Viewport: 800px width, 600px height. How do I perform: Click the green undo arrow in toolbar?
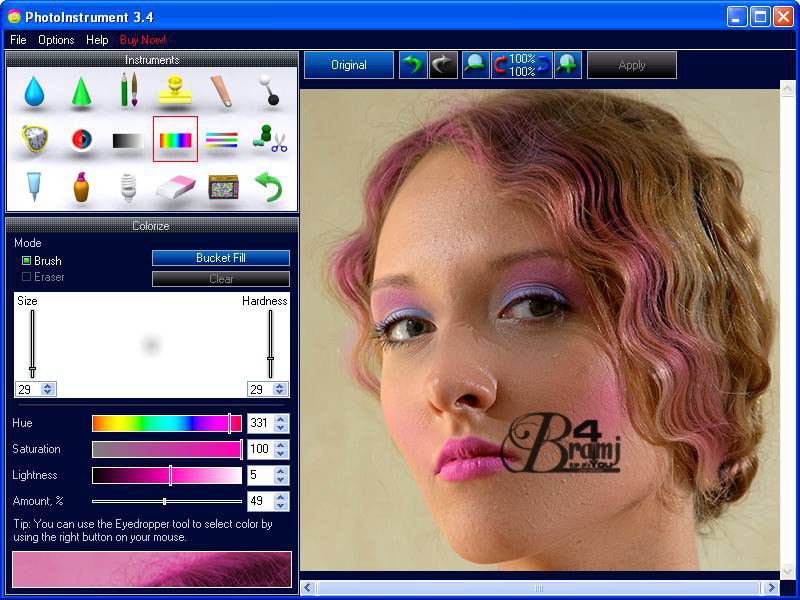point(412,65)
